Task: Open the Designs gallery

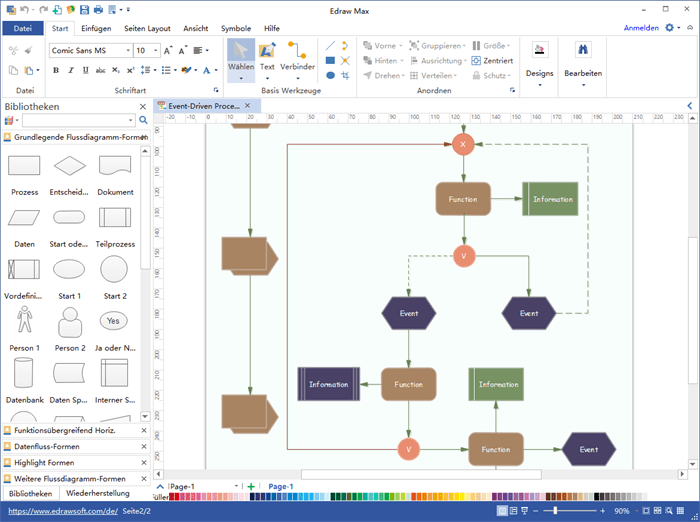Action: pyautogui.click(x=539, y=65)
